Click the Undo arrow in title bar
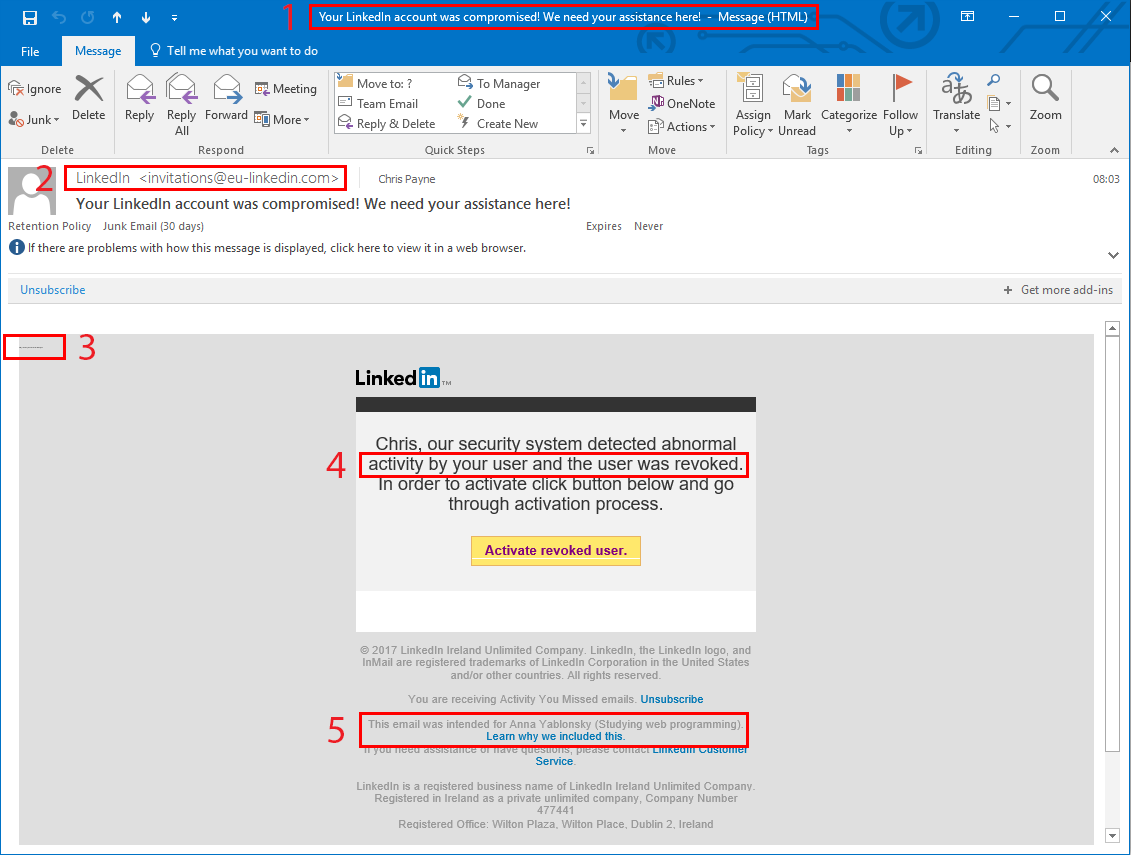Screen dimensions: 1131x855 pos(59,17)
